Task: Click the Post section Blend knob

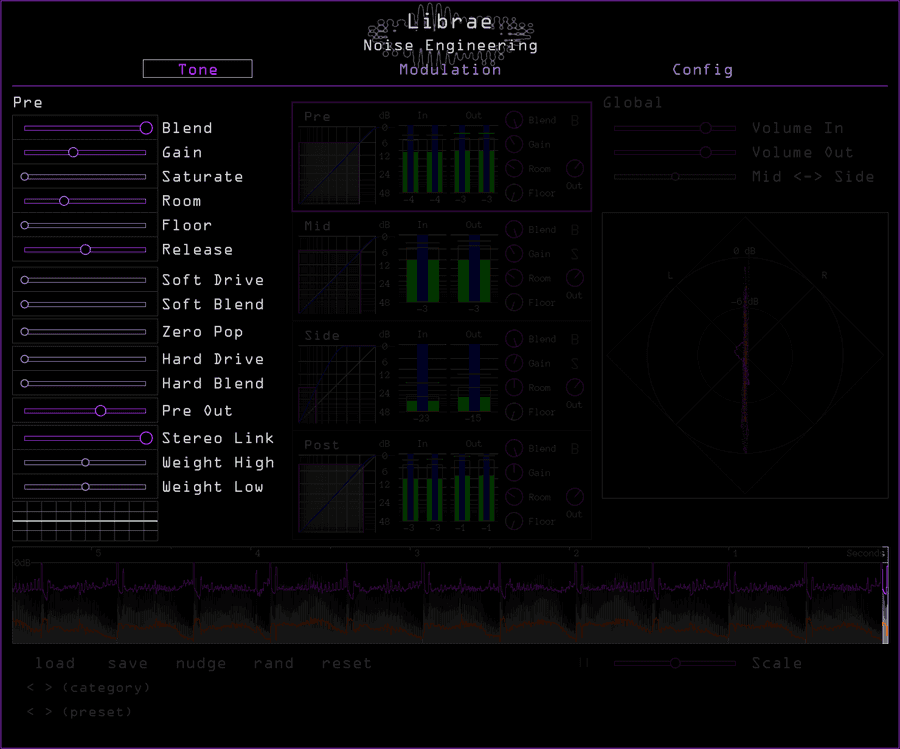Action: click(514, 448)
